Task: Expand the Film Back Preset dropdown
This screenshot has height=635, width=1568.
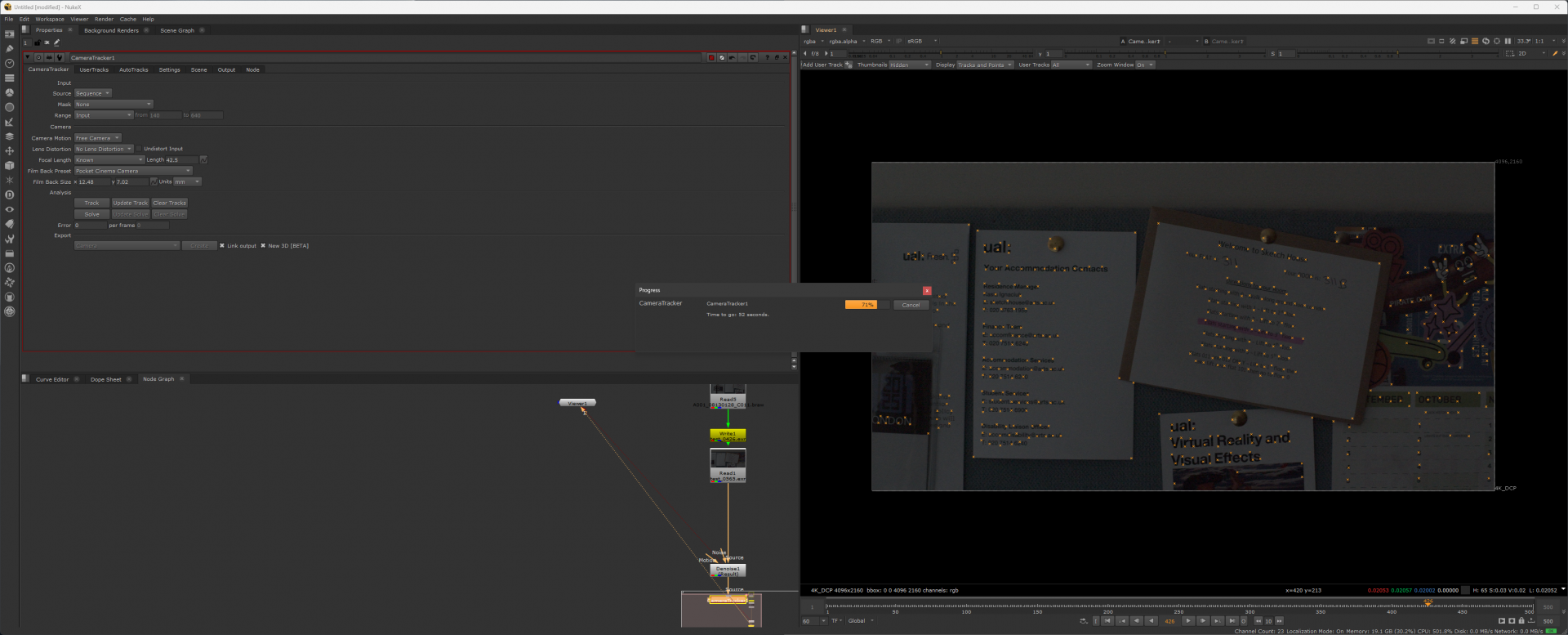Action: pyautogui.click(x=133, y=171)
